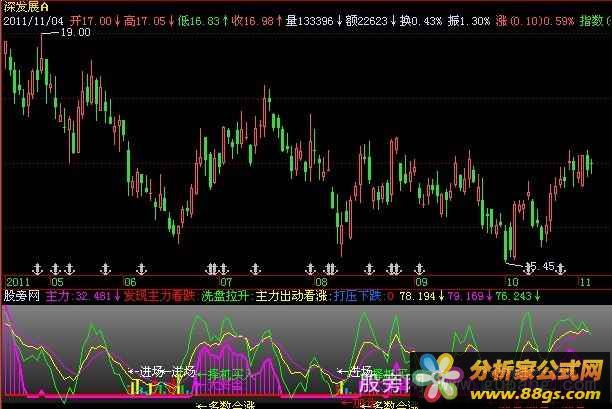Click the high price 高17.05 value

(144, 21)
